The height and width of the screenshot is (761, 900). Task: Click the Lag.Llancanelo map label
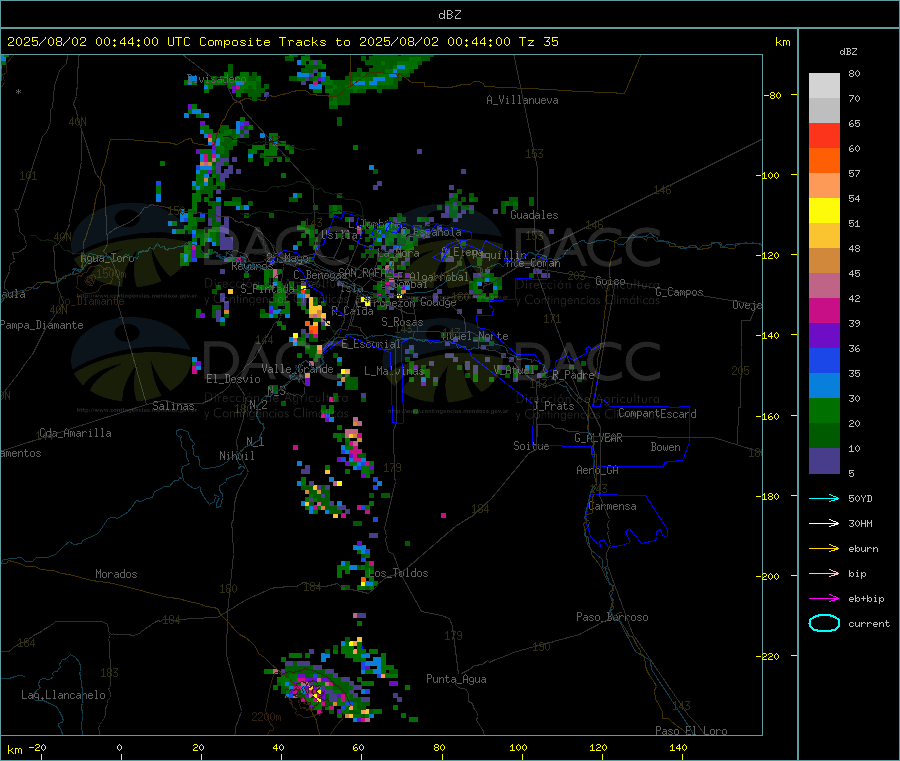tap(63, 695)
